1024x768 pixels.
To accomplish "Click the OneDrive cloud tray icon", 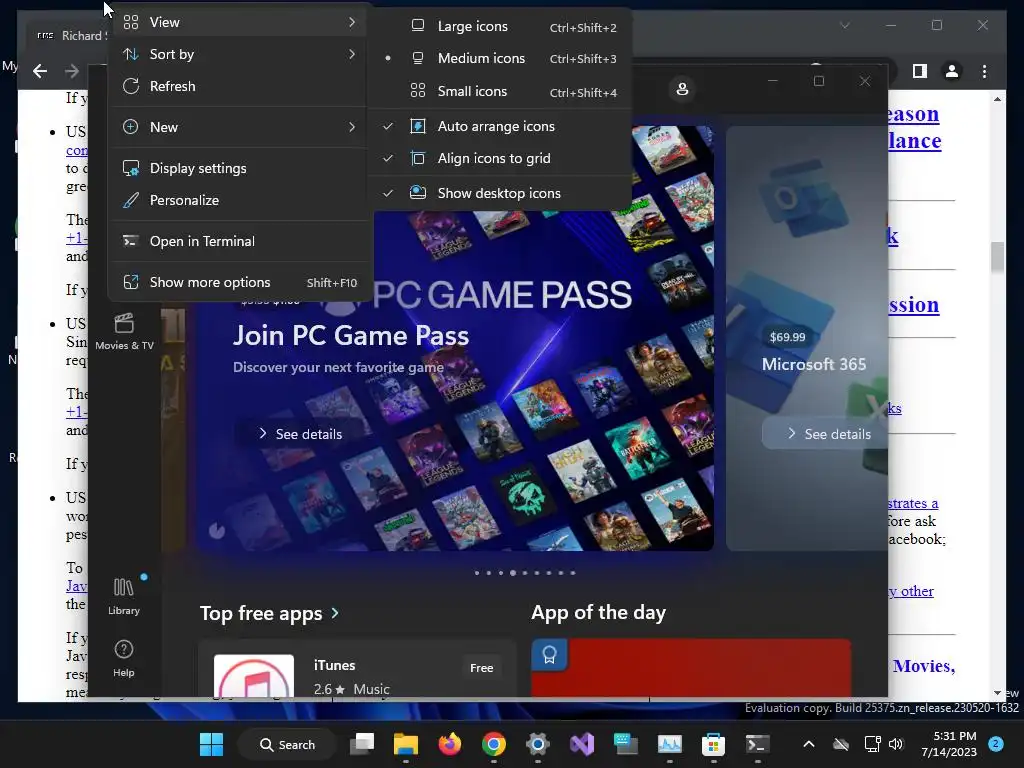I will [841, 744].
